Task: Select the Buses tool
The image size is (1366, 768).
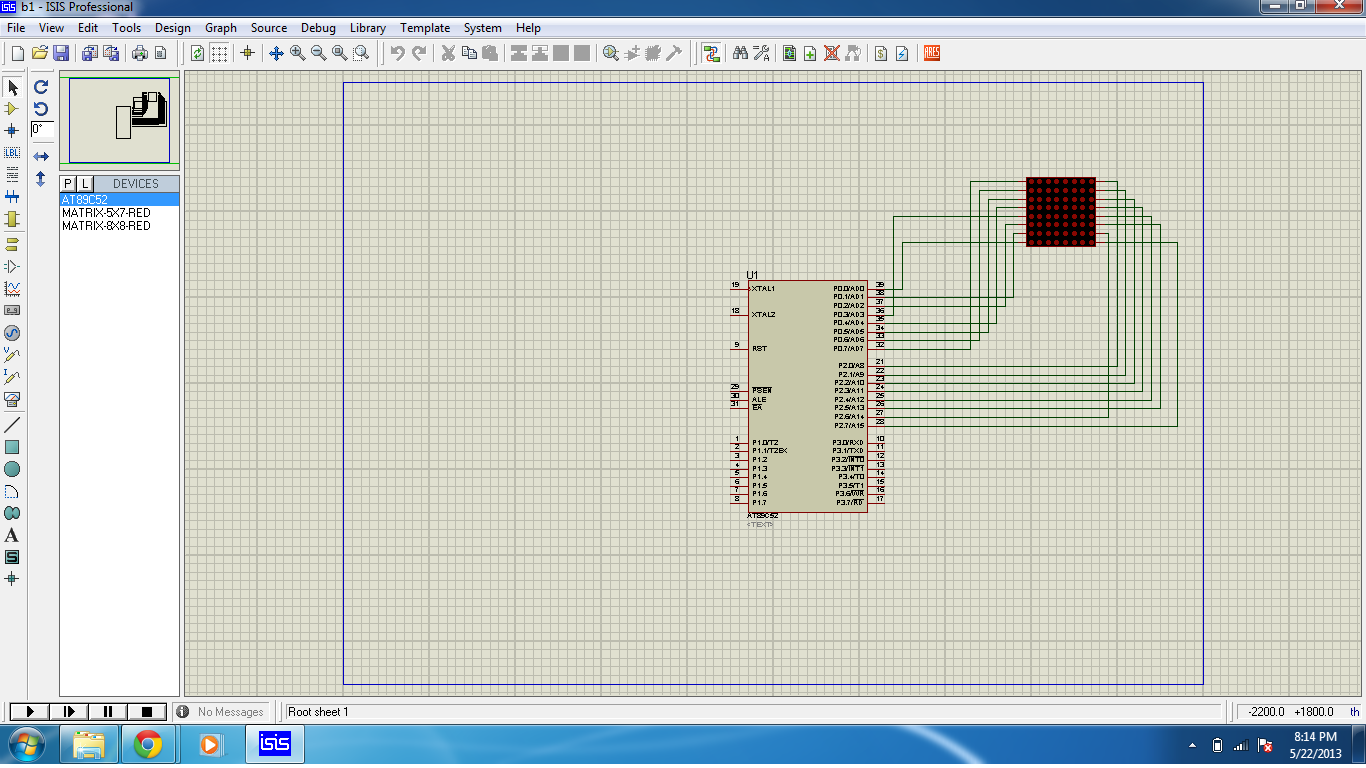Action: (x=12, y=197)
